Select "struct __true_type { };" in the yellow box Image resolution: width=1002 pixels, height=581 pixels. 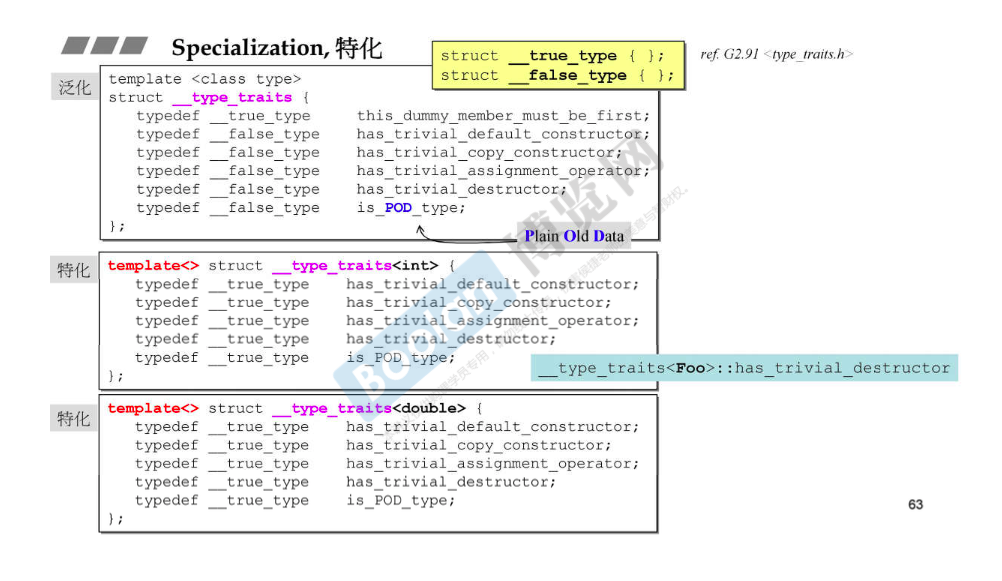tap(552, 56)
